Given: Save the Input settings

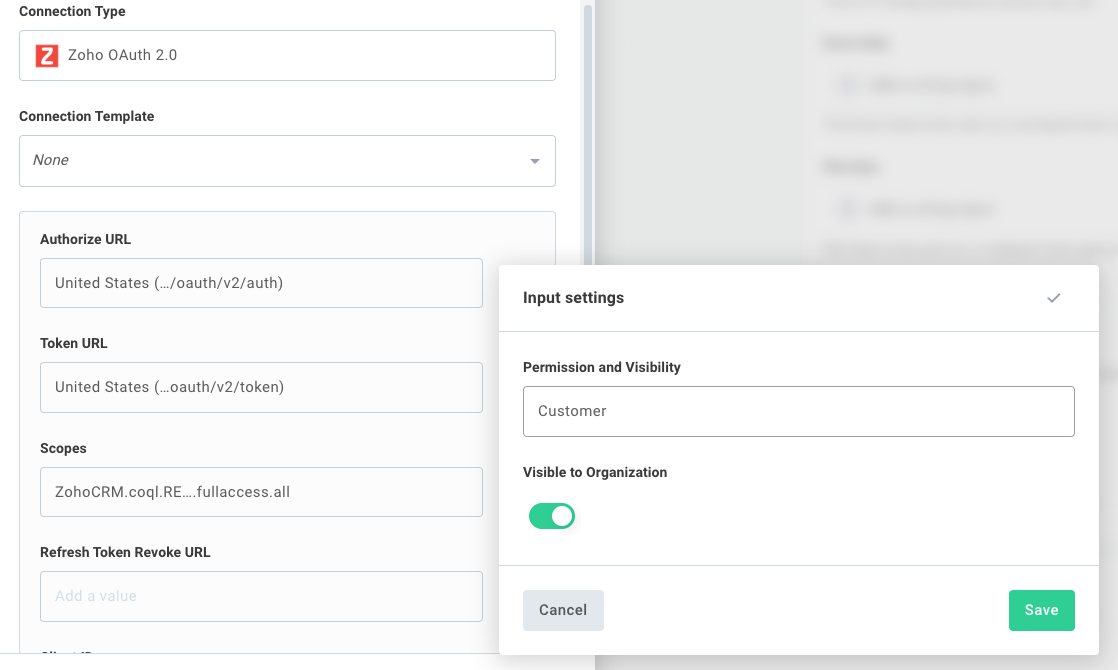Looking at the screenshot, I should (1041, 610).
